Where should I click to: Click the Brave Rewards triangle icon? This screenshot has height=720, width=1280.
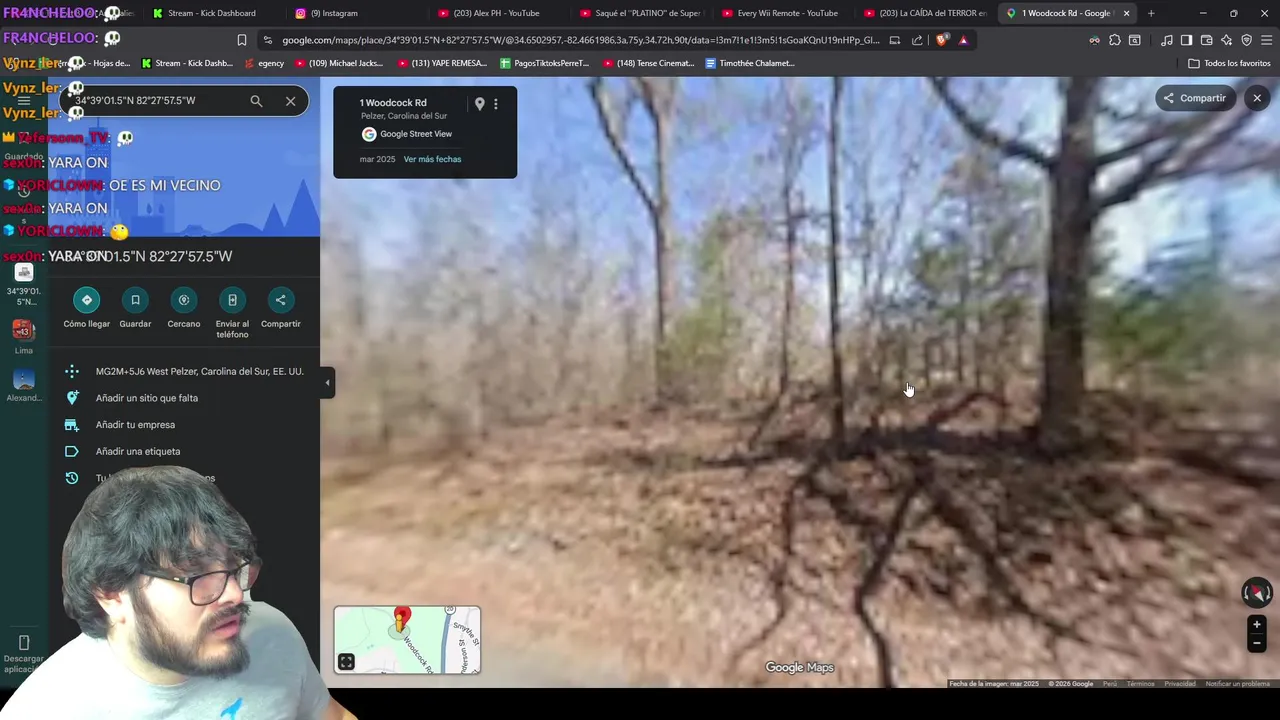tap(963, 40)
